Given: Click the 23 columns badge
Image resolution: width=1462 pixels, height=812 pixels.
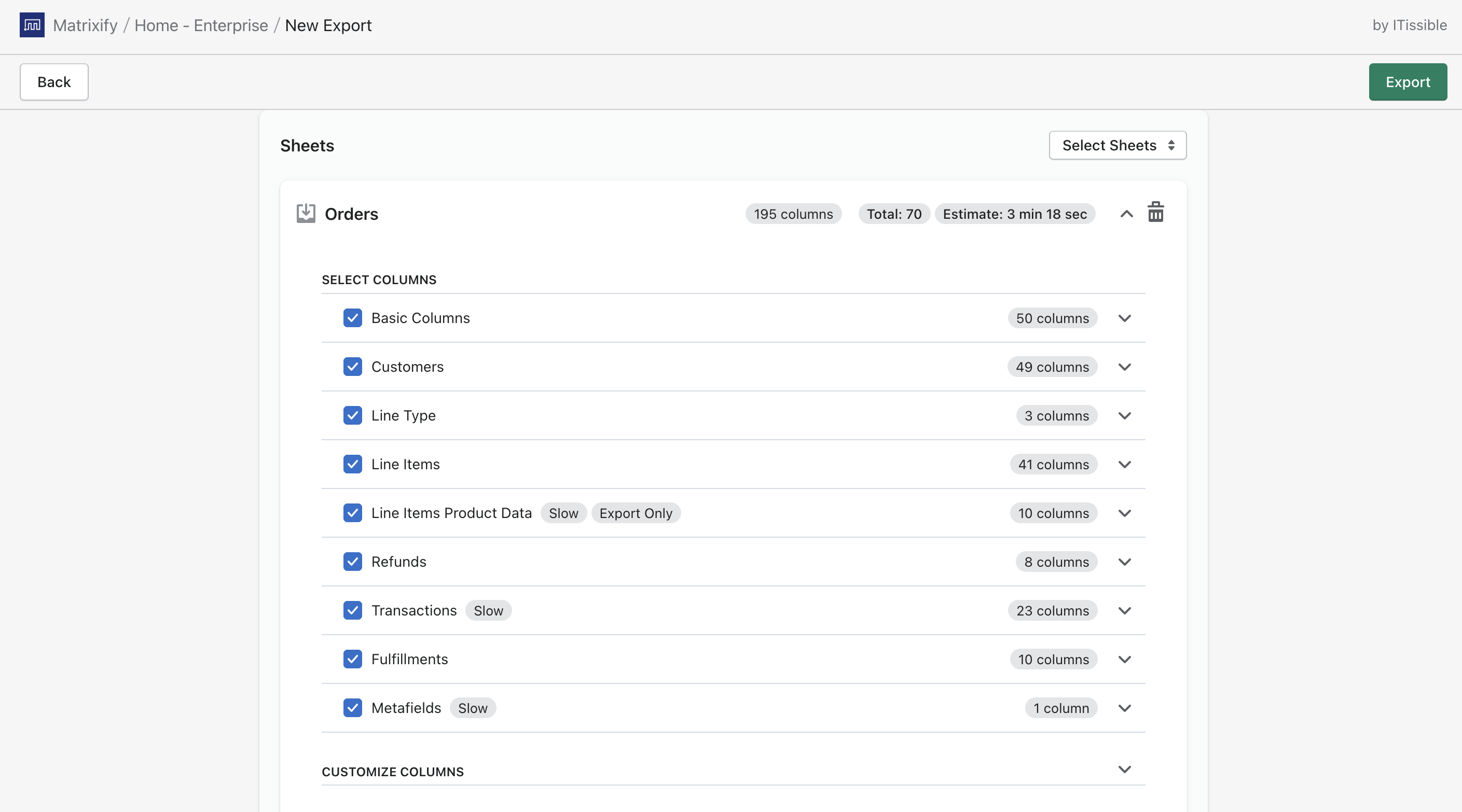Looking at the screenshot, I should (x=1052, y=611).
